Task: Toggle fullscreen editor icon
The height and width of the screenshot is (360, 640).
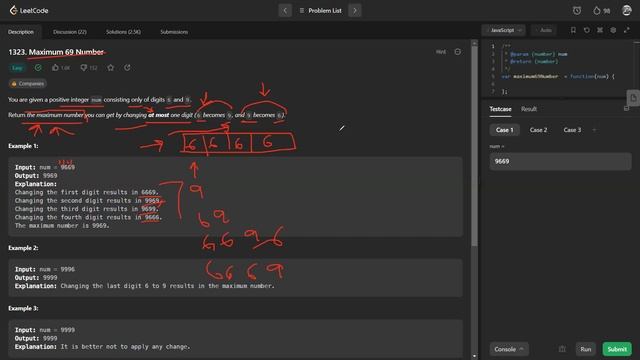Action: (627, 30)
